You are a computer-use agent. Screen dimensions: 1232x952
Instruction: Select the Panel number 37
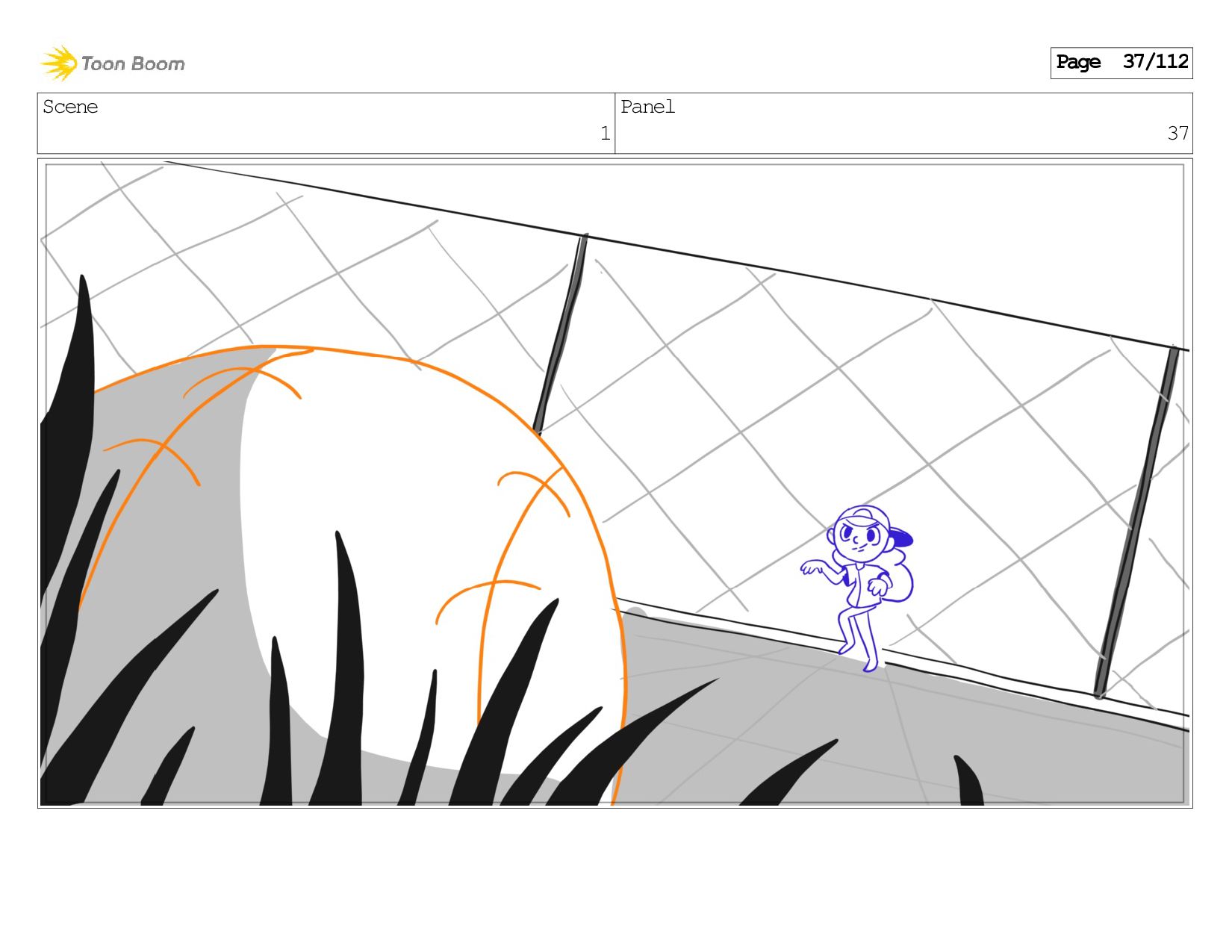pos(1177,134)
